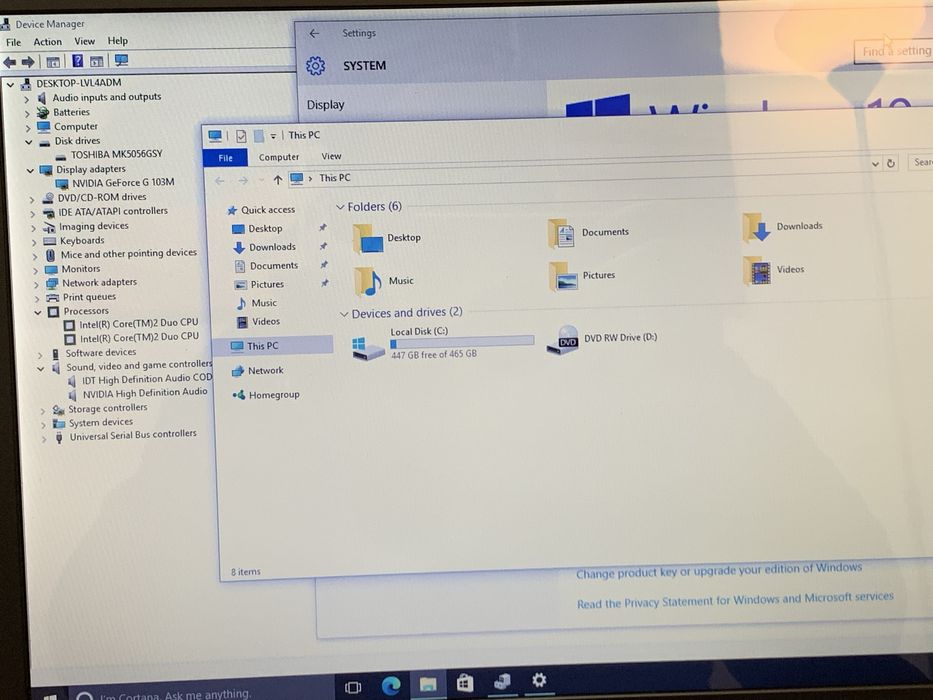Open the View ribbon tab in File Explorer
The width and height of the screenshot is (933, 700).
coord(331,157)
